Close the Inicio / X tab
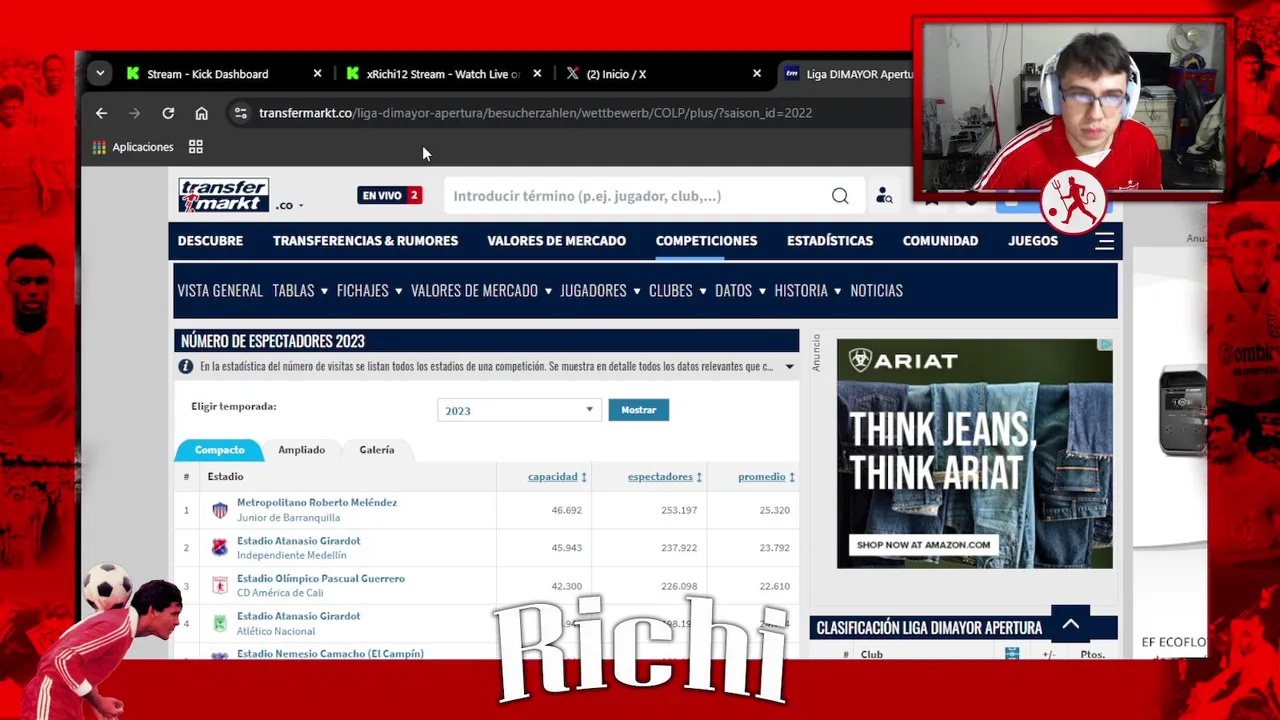 [757, 74]
